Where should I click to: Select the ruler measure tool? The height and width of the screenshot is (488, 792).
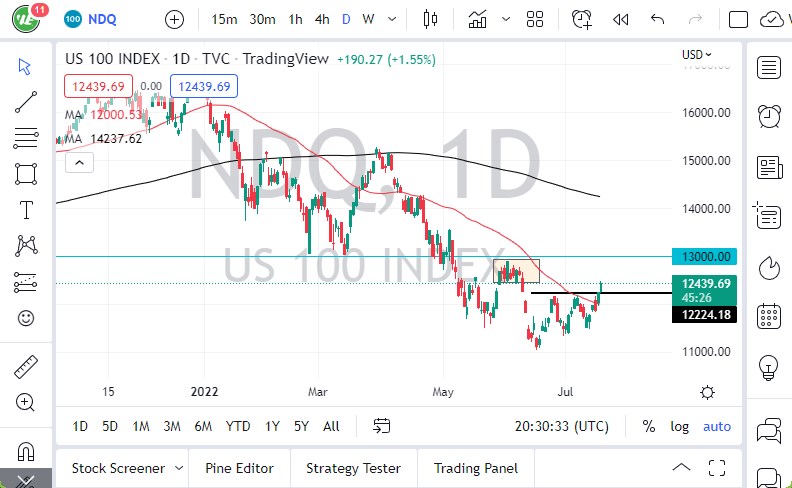[26, 367]
